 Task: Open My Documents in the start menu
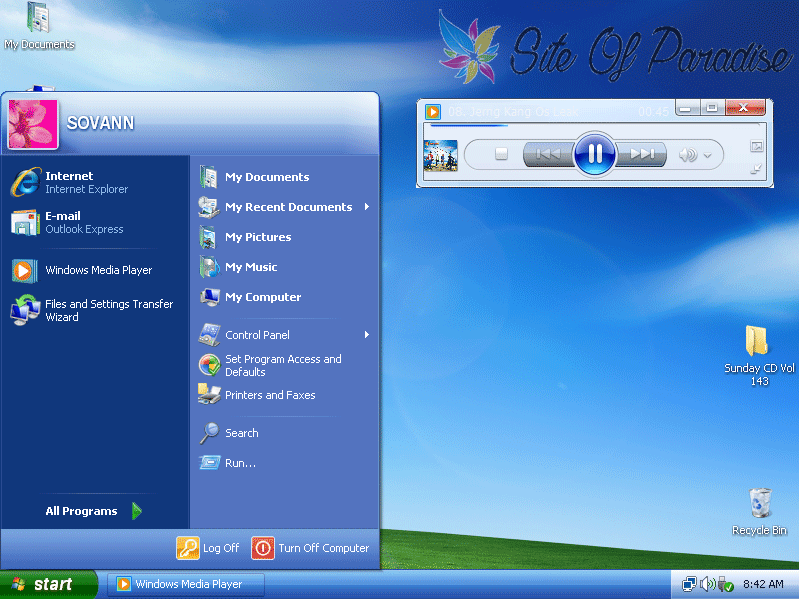[x=285, y=177]
